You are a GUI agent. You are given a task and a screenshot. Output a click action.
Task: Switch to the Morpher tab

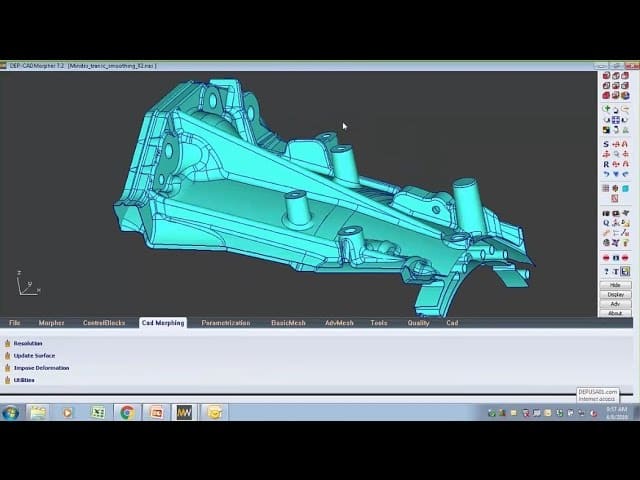51,323
